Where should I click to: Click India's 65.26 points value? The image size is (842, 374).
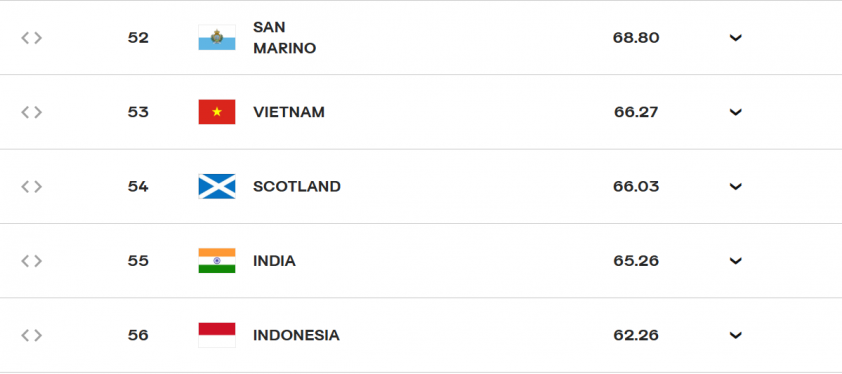click(x=636, y=261)
